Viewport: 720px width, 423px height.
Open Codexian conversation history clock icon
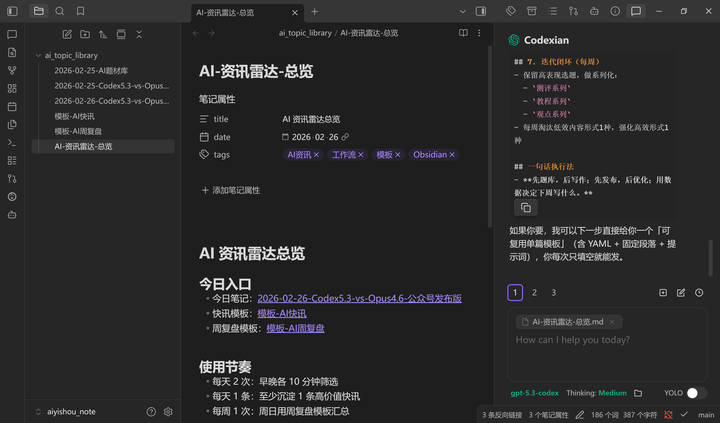pos(699,293)
